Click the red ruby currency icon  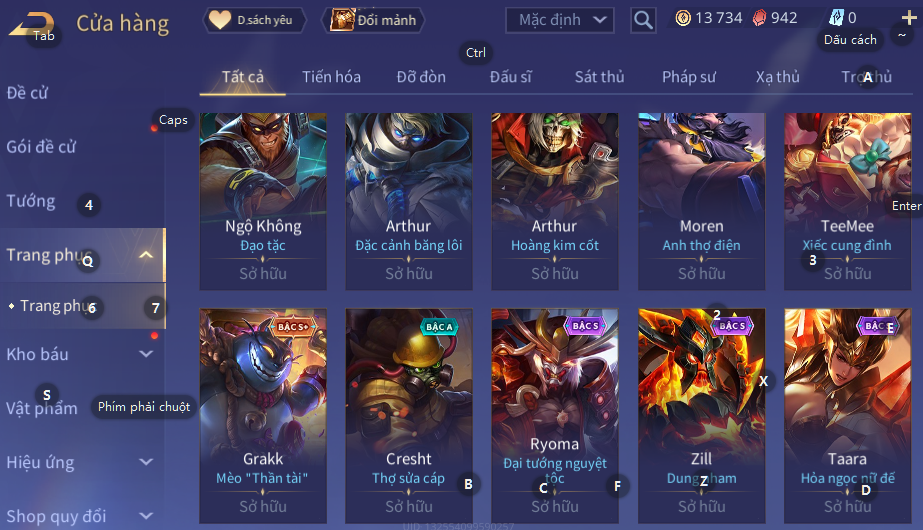point(760,18)
